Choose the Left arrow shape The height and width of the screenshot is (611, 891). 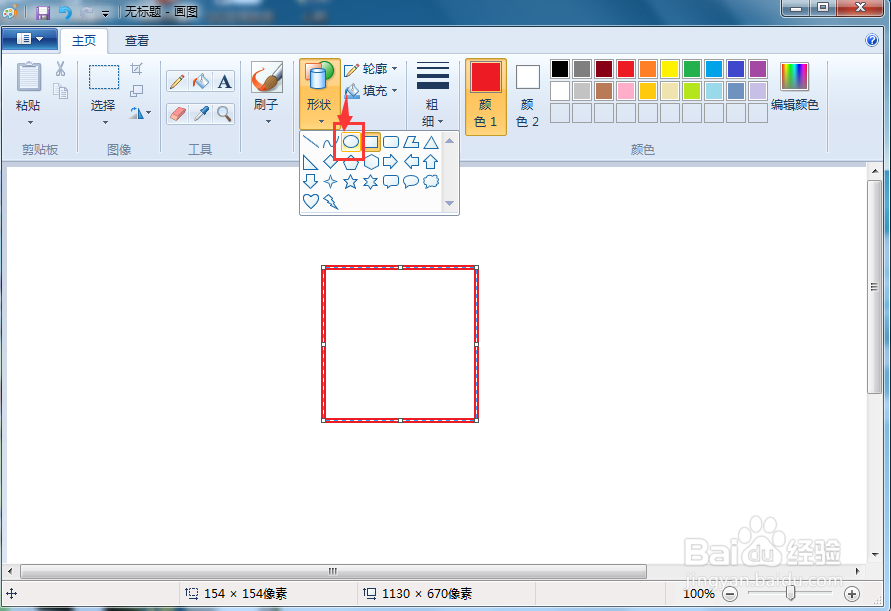[411, 162]
